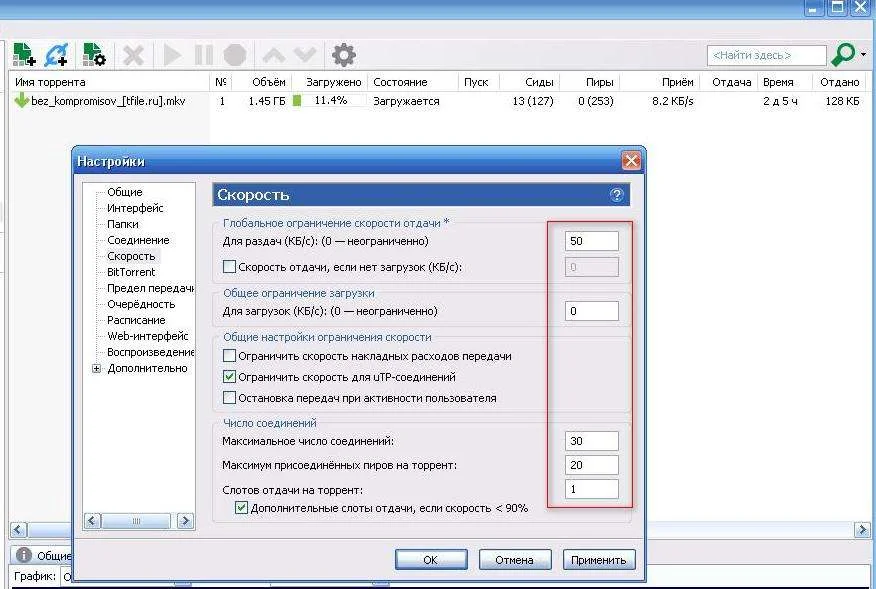Open the 'Интерфейс' settings category

click(135, 208)
